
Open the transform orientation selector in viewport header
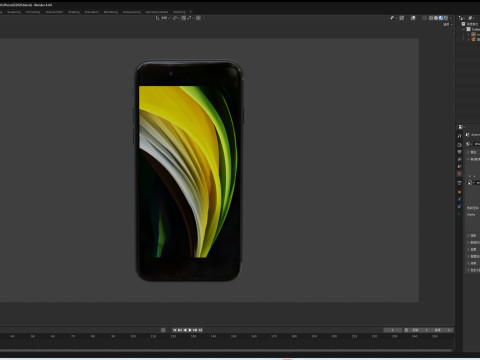[162, 18]
